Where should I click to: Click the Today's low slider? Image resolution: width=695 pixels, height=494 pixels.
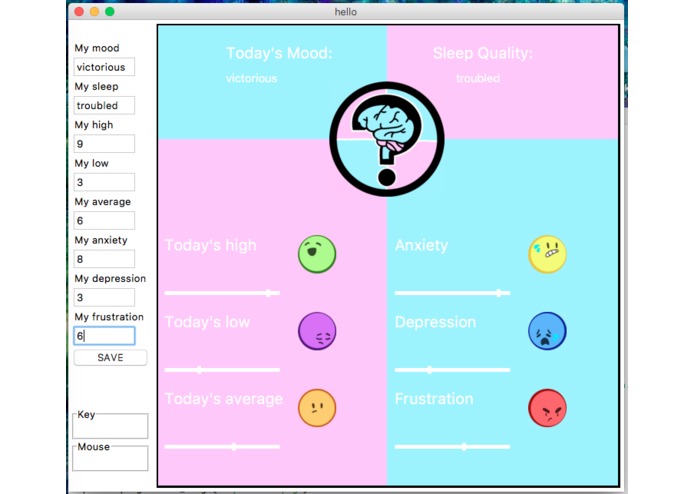[222, 370]
